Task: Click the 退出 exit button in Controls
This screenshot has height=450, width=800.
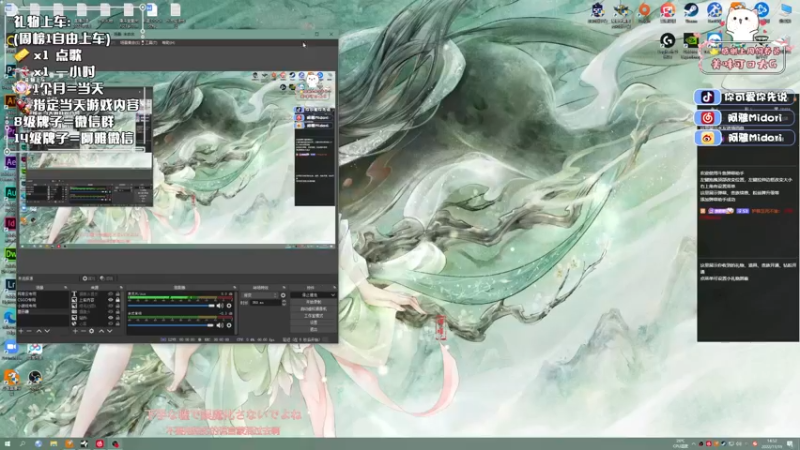Action: click(313, 329)
